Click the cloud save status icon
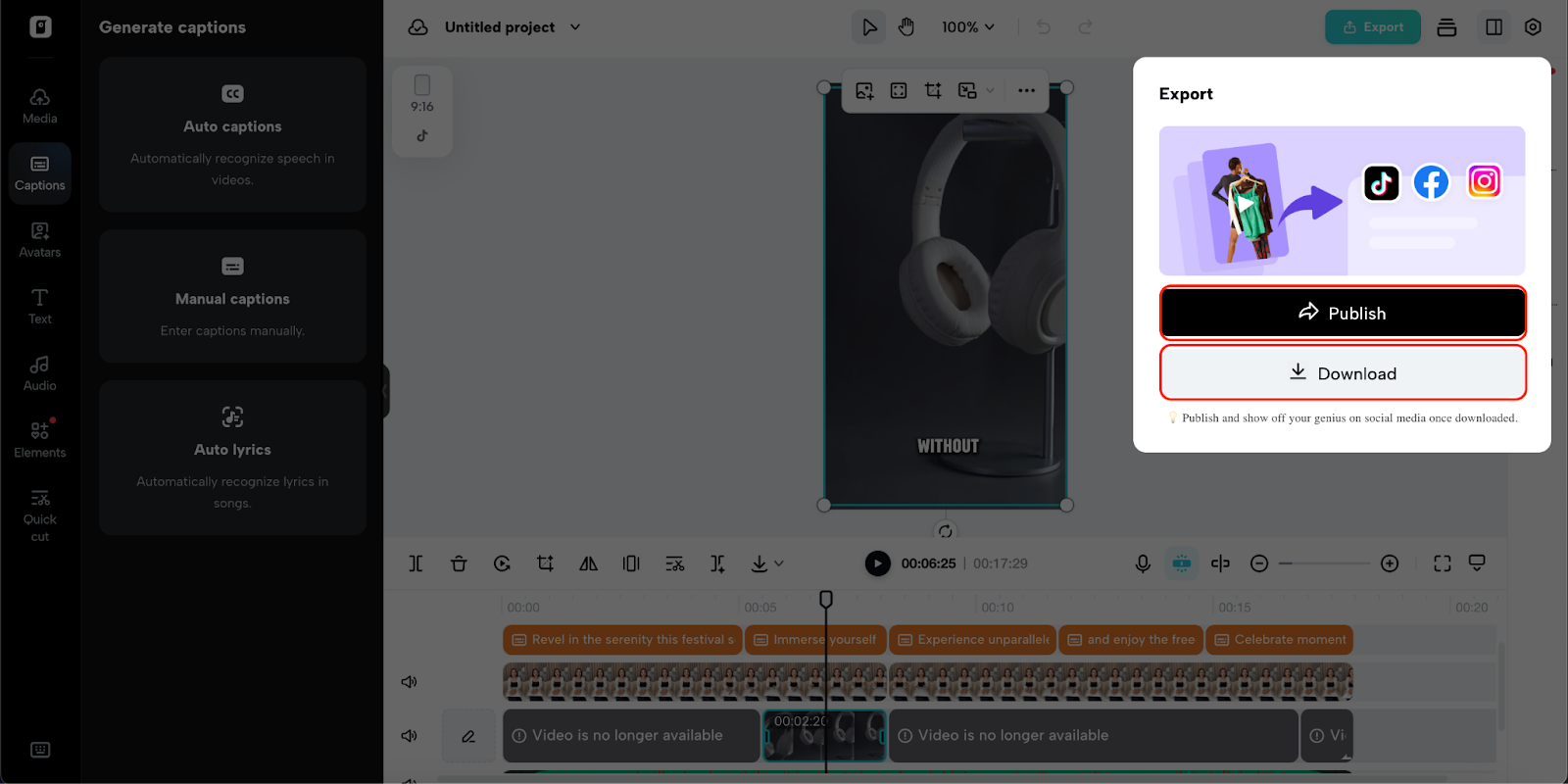The height and width of the screenshot is (784, 1568). tap(418, 27)
